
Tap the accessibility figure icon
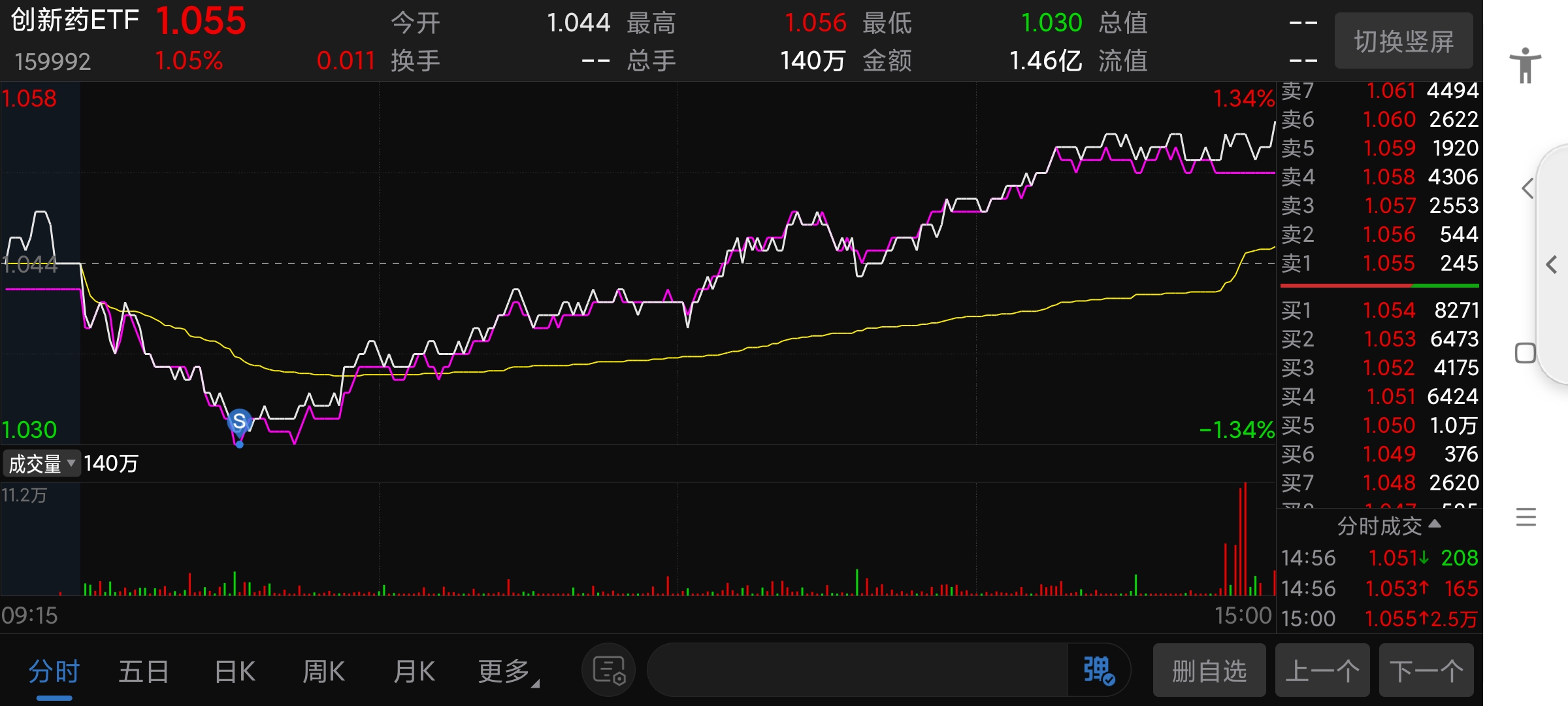coord(1525,65)
